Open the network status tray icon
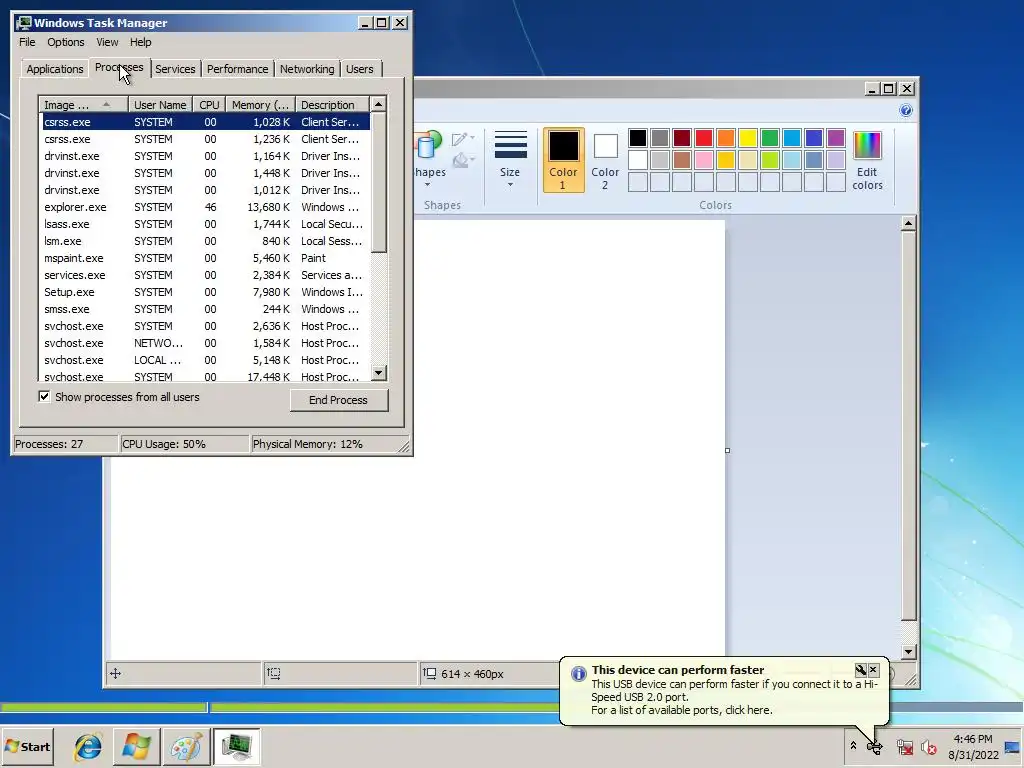This screenshot has height=768, width=1024. [904, 746]
